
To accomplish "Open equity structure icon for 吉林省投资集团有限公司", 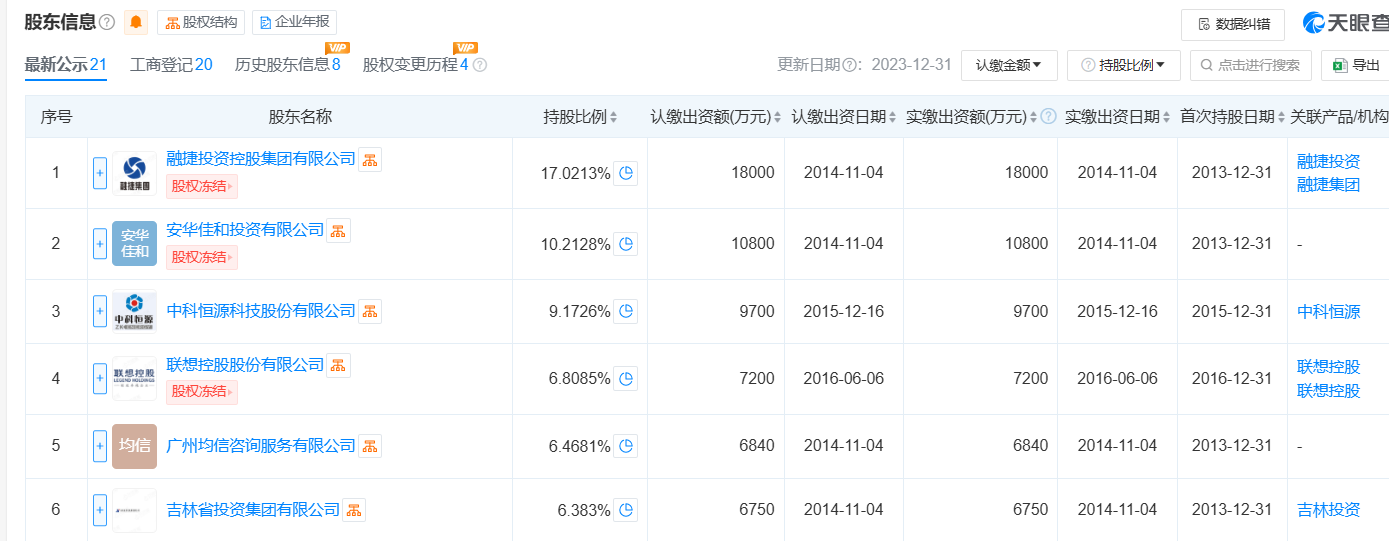I will tap(354, 510).
